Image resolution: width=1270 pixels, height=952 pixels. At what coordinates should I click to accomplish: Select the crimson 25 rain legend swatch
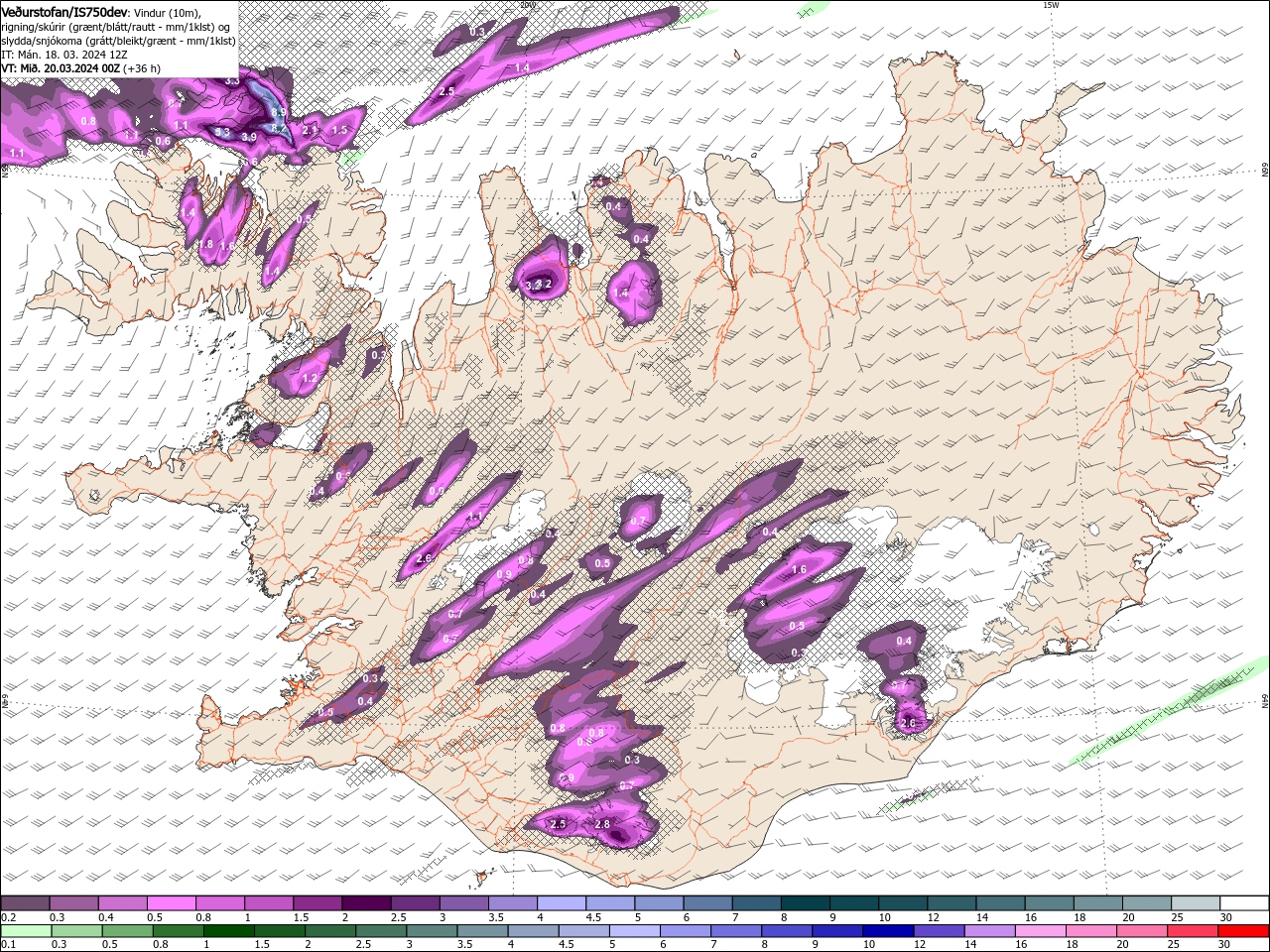tap(1193, 931)
